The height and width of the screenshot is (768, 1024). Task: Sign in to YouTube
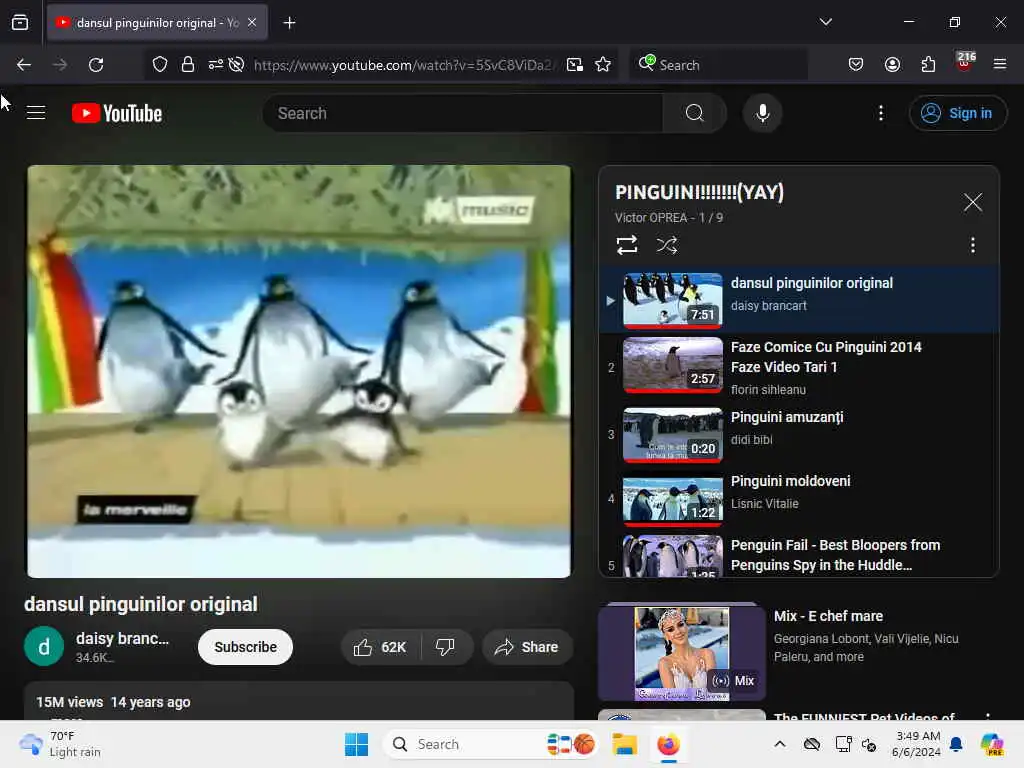(957, 113)
